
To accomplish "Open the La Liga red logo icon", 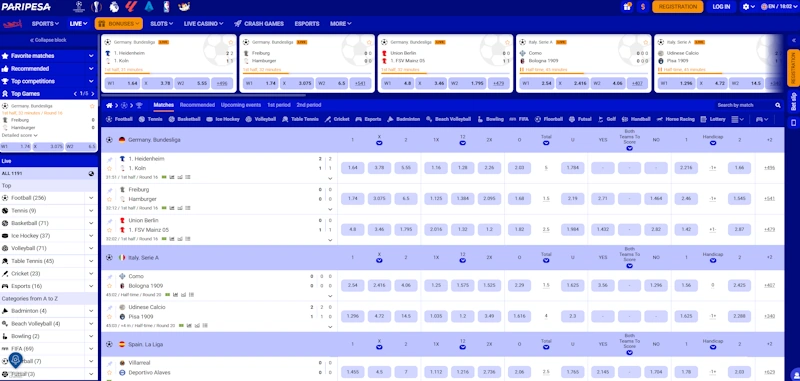I will tap(131, 7).
